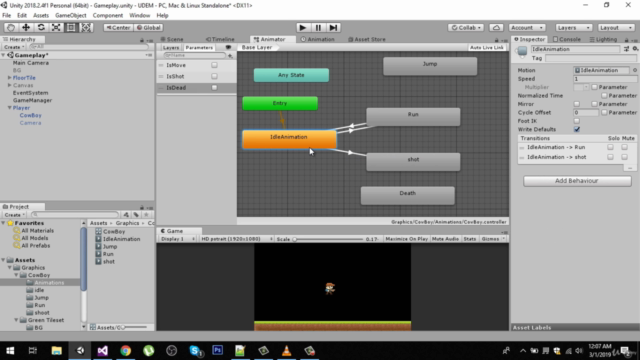Open the Account dropdown
The image size is (640, 360).
coord(527,27)
